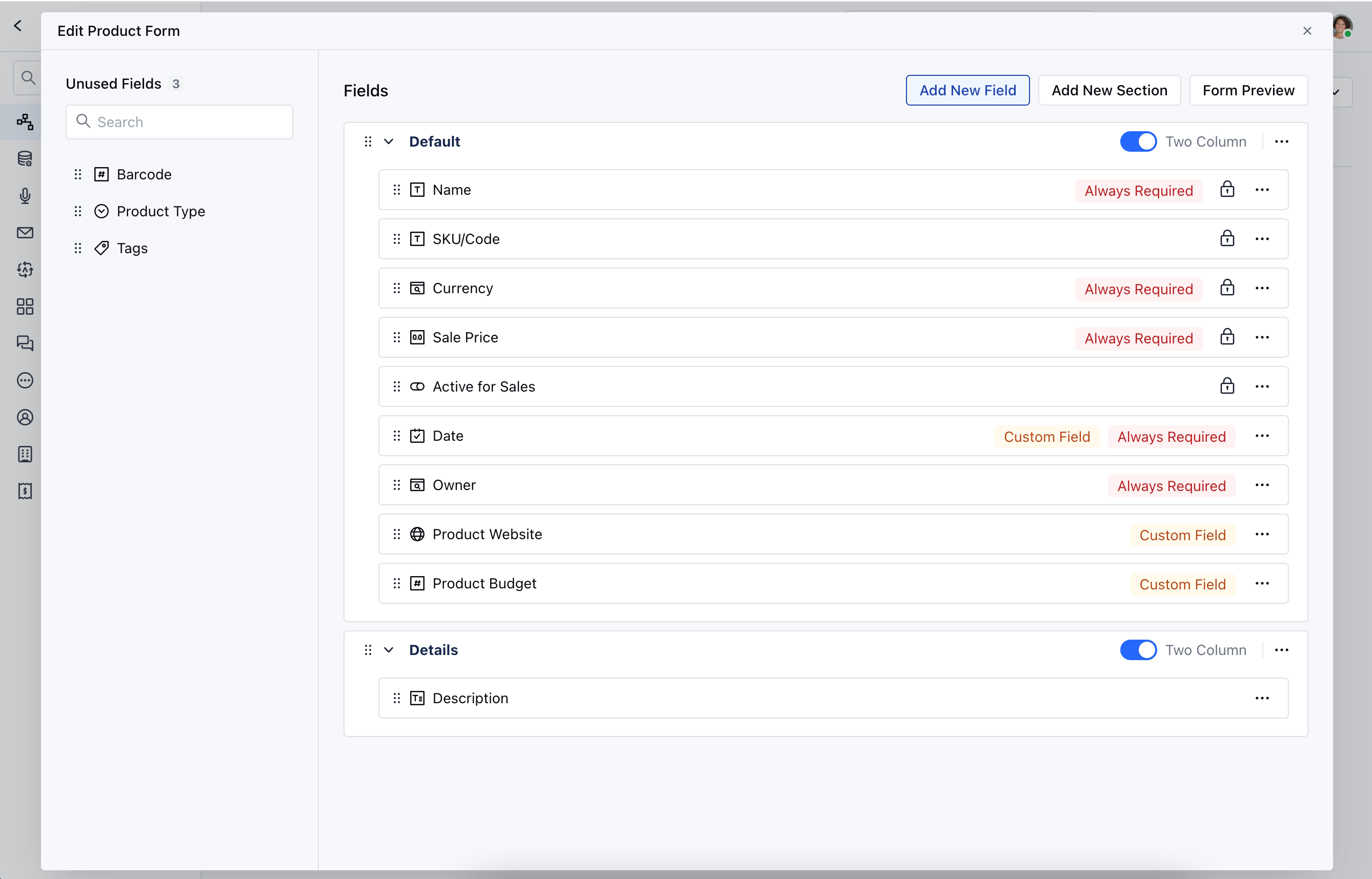Click the invoice receipt icon in sidebar

coord(25,491)
